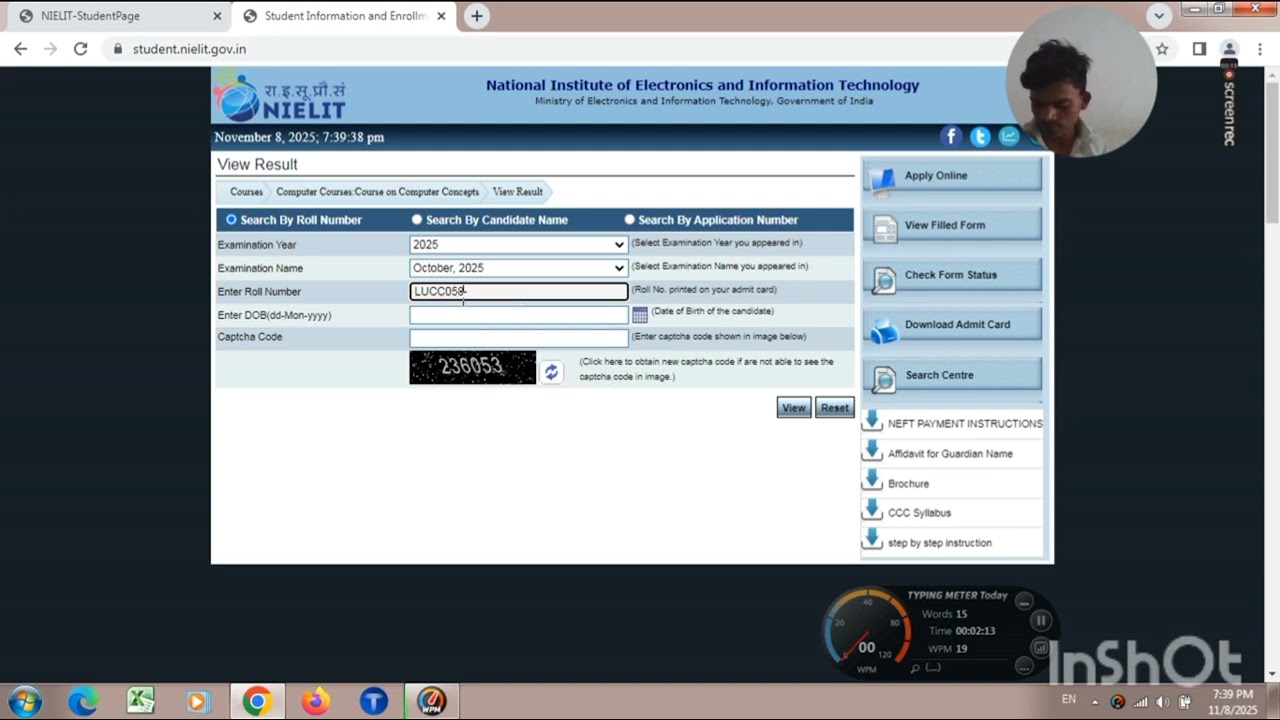Refresh the captcha code image
Image resolution: width=1280 pixels, height=720 pixels.
[551, 372]
